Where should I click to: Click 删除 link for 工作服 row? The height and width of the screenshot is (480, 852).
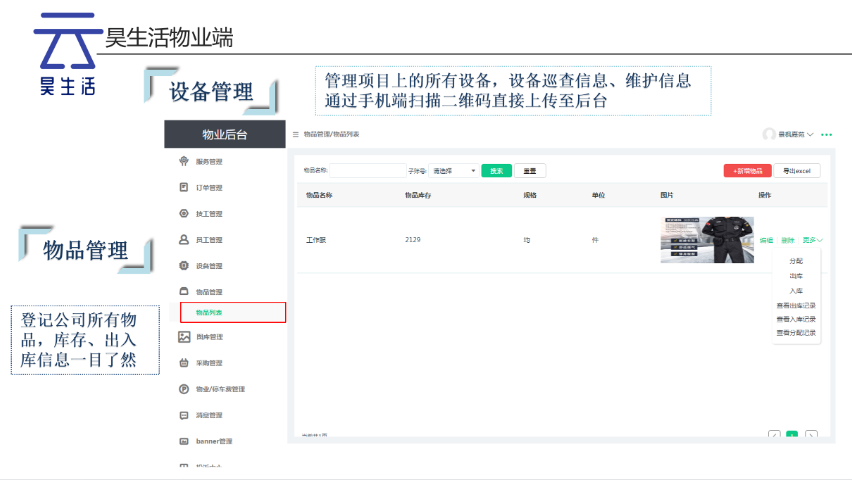point(787,240)
